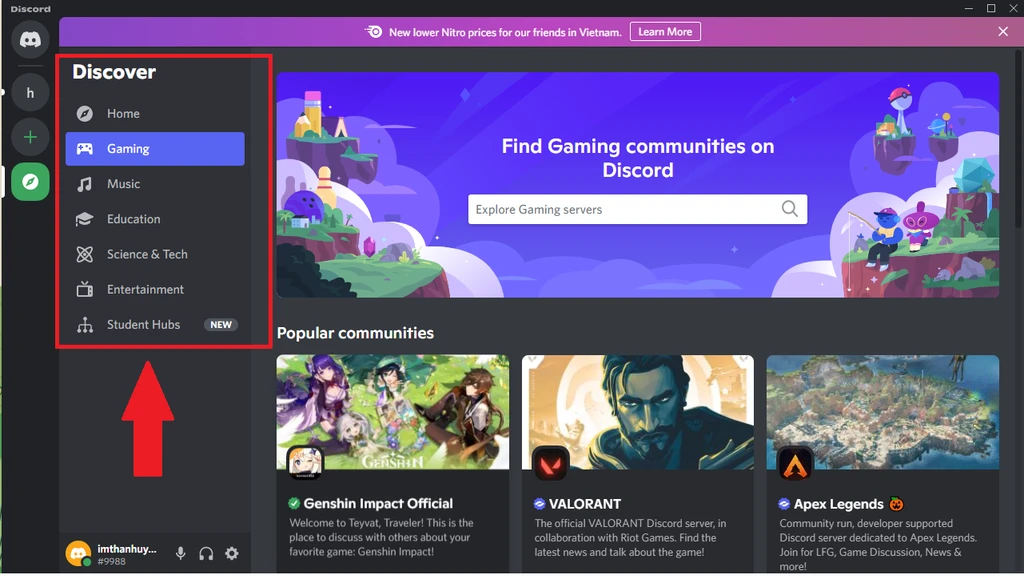Click VALORANT banner image

point(637,412)
